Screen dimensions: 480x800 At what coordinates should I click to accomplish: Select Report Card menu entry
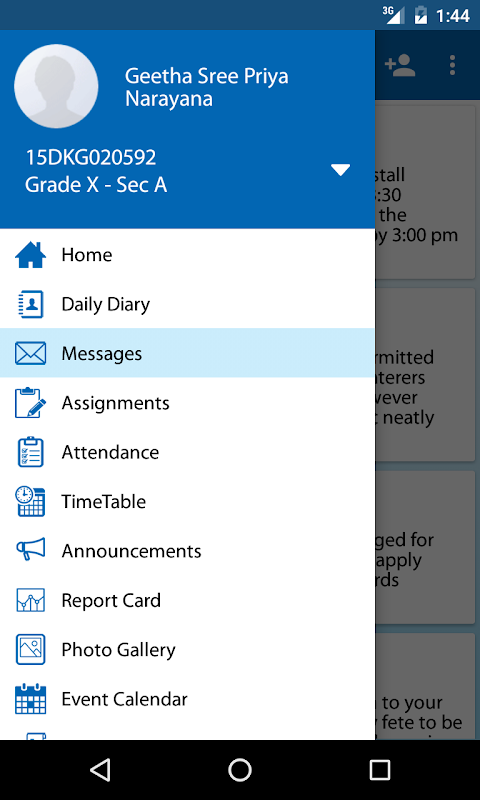(x=187, y=600)
